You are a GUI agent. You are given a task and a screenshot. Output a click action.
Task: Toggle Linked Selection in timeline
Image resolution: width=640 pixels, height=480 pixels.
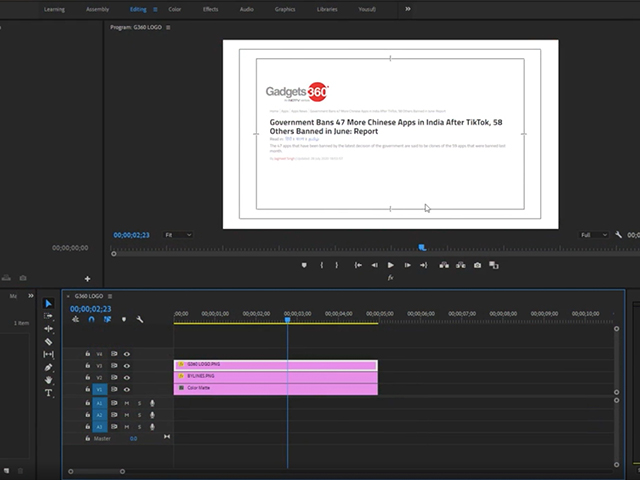coord(107,319)
